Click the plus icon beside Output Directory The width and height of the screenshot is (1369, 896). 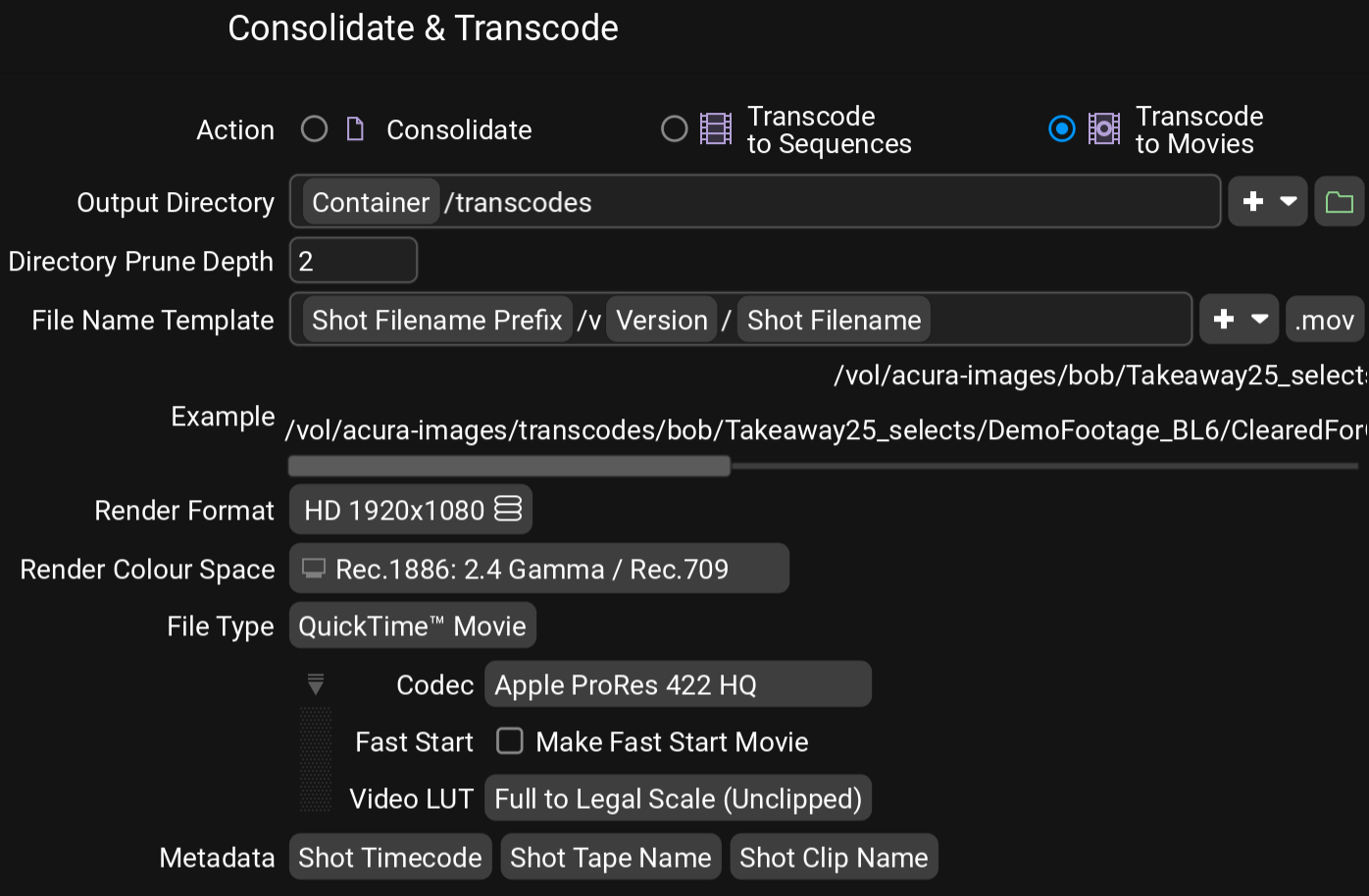(x=1253, y=202)
